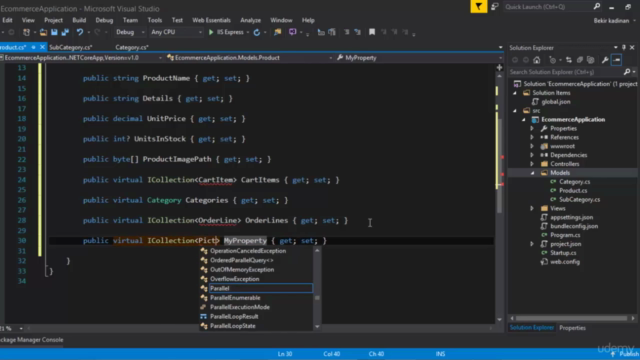Screen dimensions: 640x360
Task: Click the Open File folder icon
Action: click(43, 32)
